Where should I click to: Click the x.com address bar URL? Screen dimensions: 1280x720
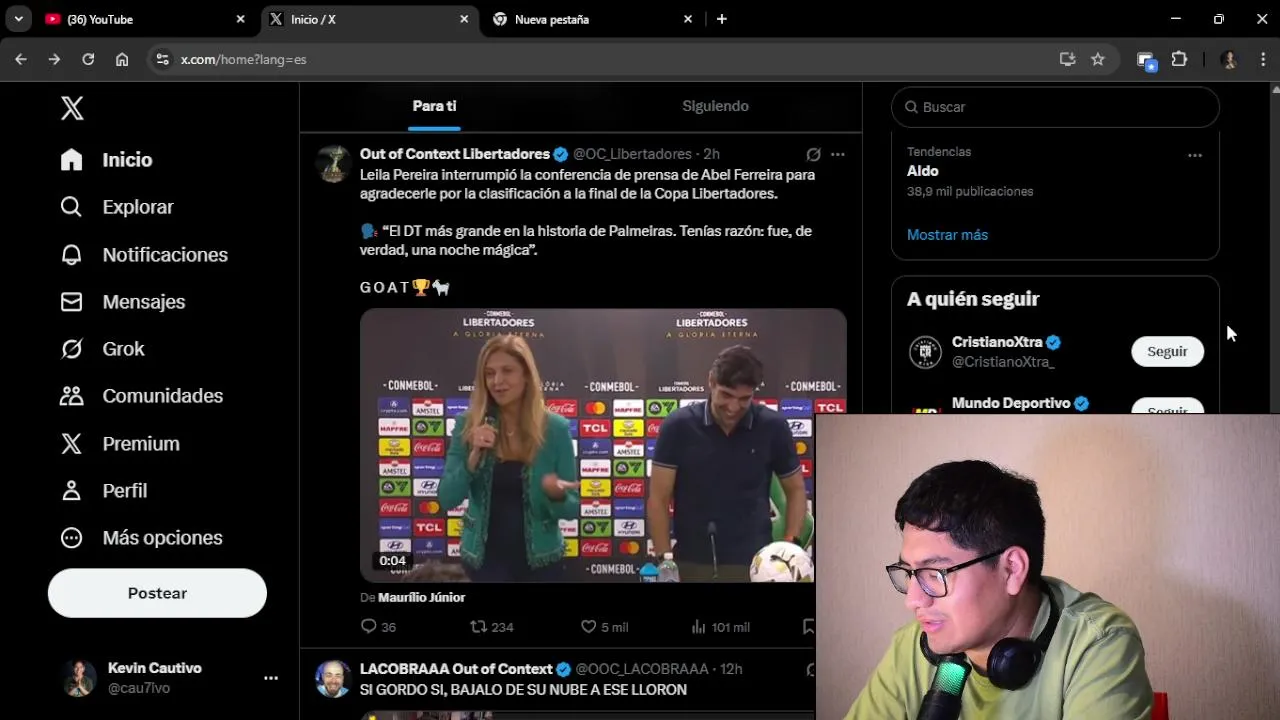point(243,60)
